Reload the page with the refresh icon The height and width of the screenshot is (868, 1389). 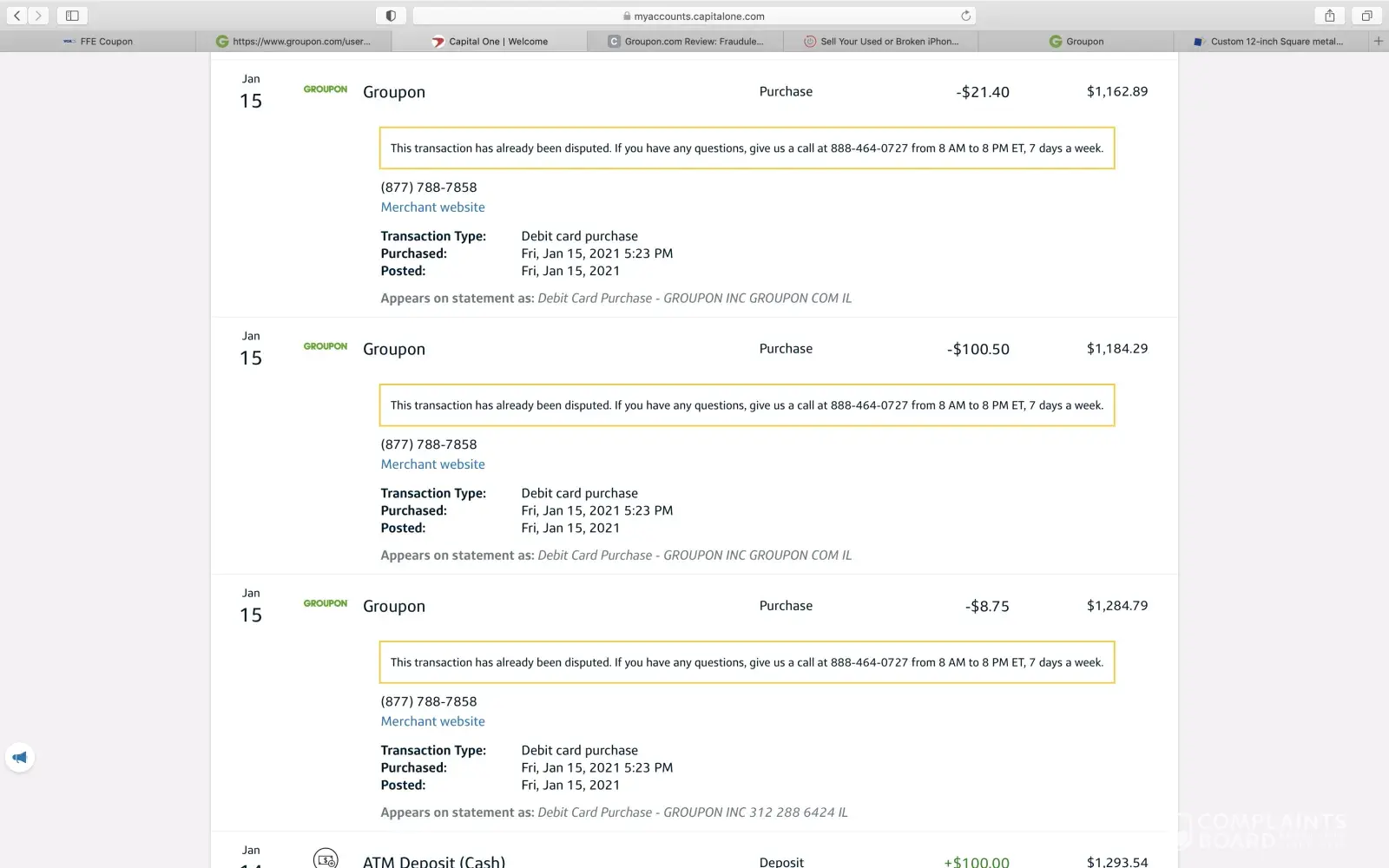coord(965,16)
